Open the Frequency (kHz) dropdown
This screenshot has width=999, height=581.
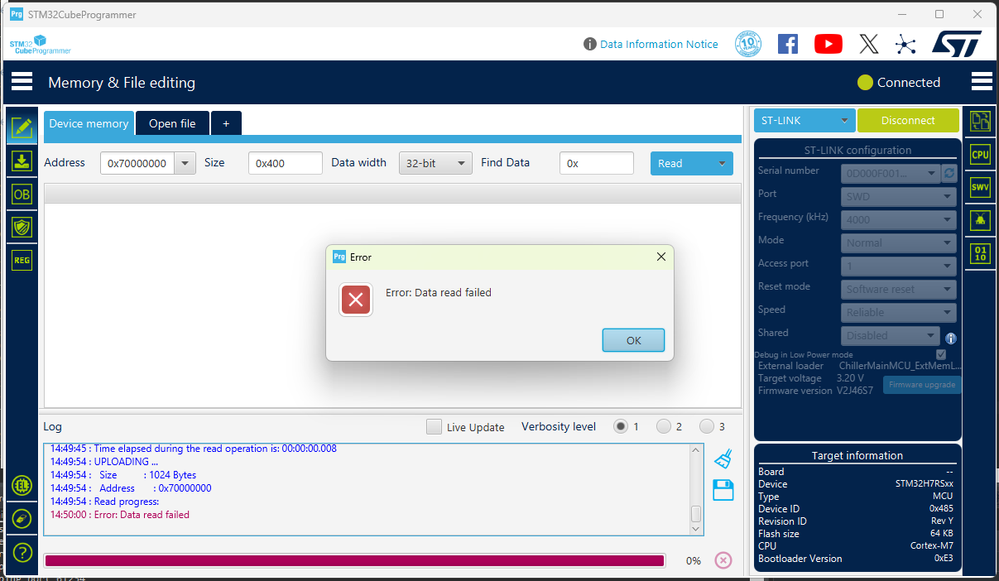pyautogui.click(x=898, y=220)
